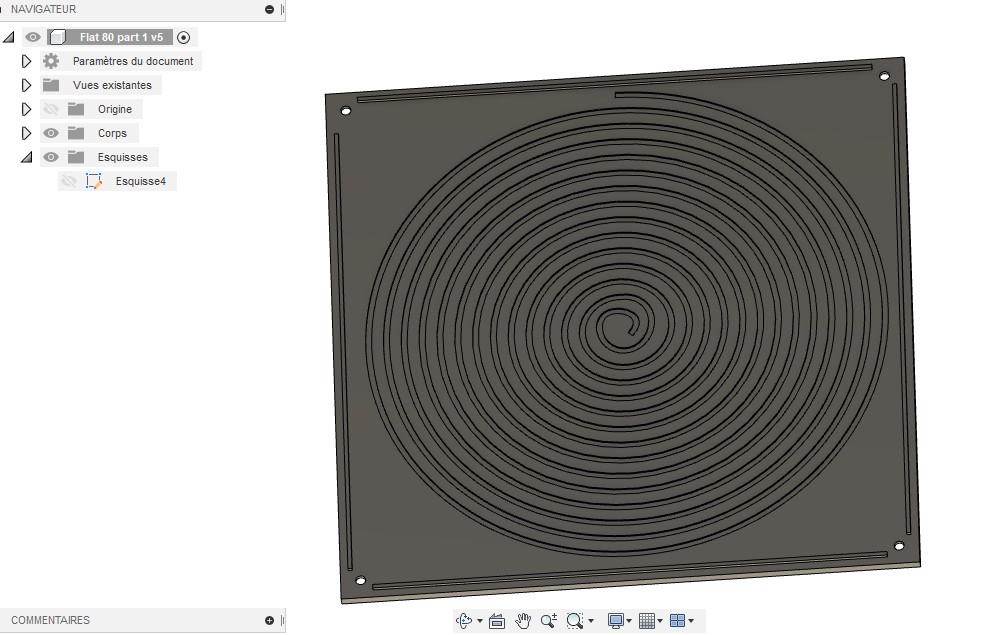Click the Grid and Snaps icon
Screen dimensions: 999x635
tap(647, 620)
